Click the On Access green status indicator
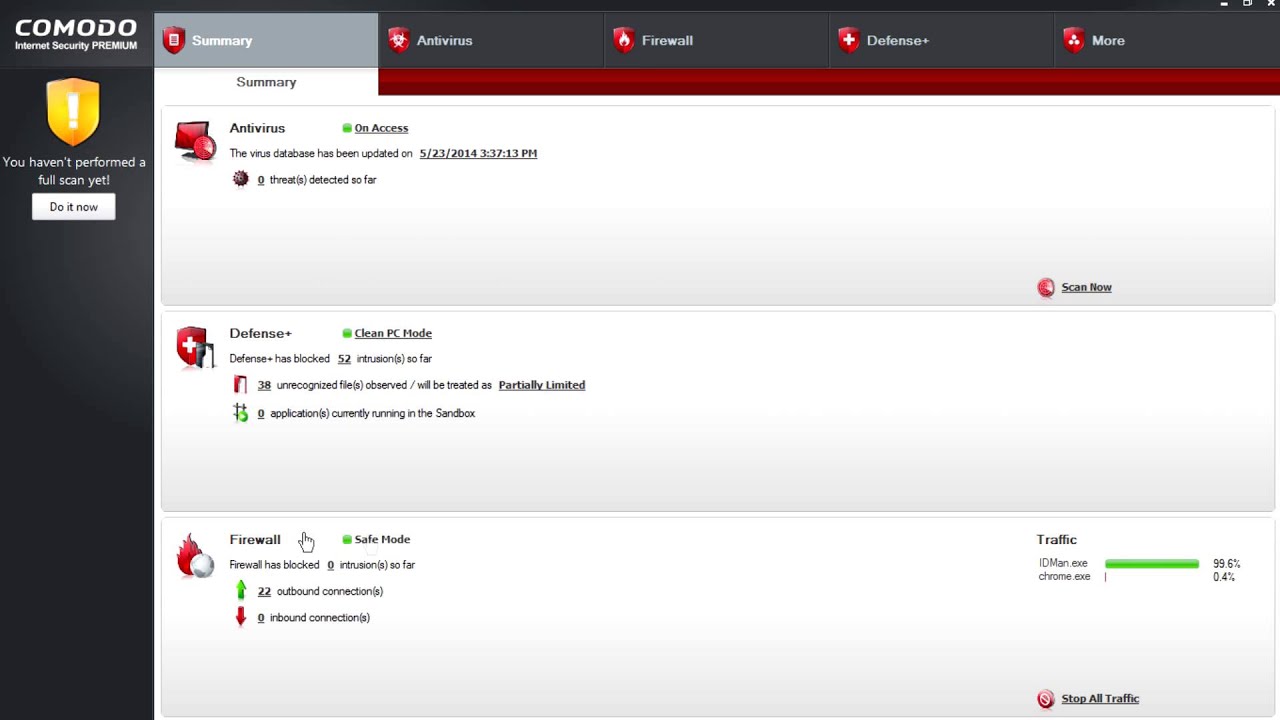Screen dimensions: 1280x720 click(347, 128)
